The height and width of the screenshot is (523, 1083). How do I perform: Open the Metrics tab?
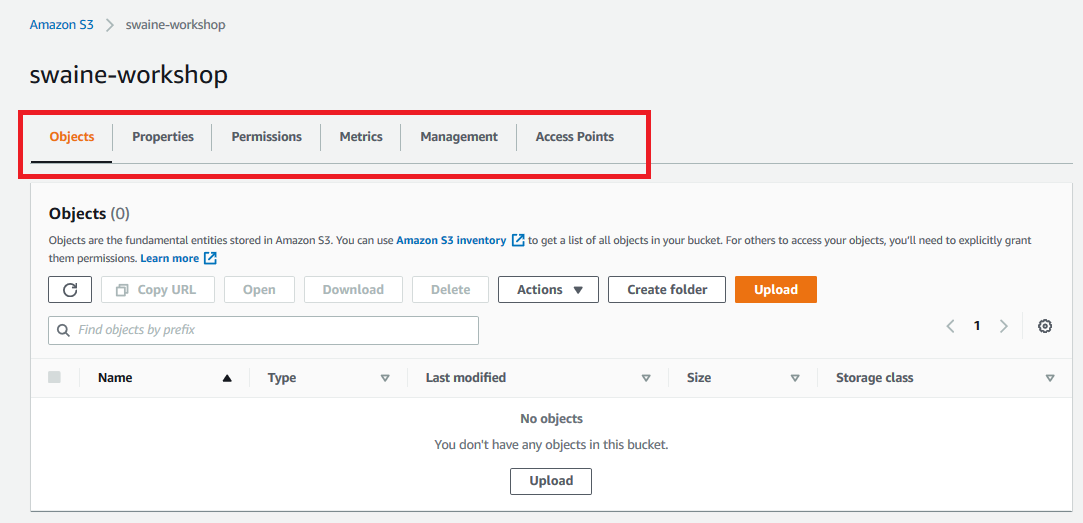point(361,137)
